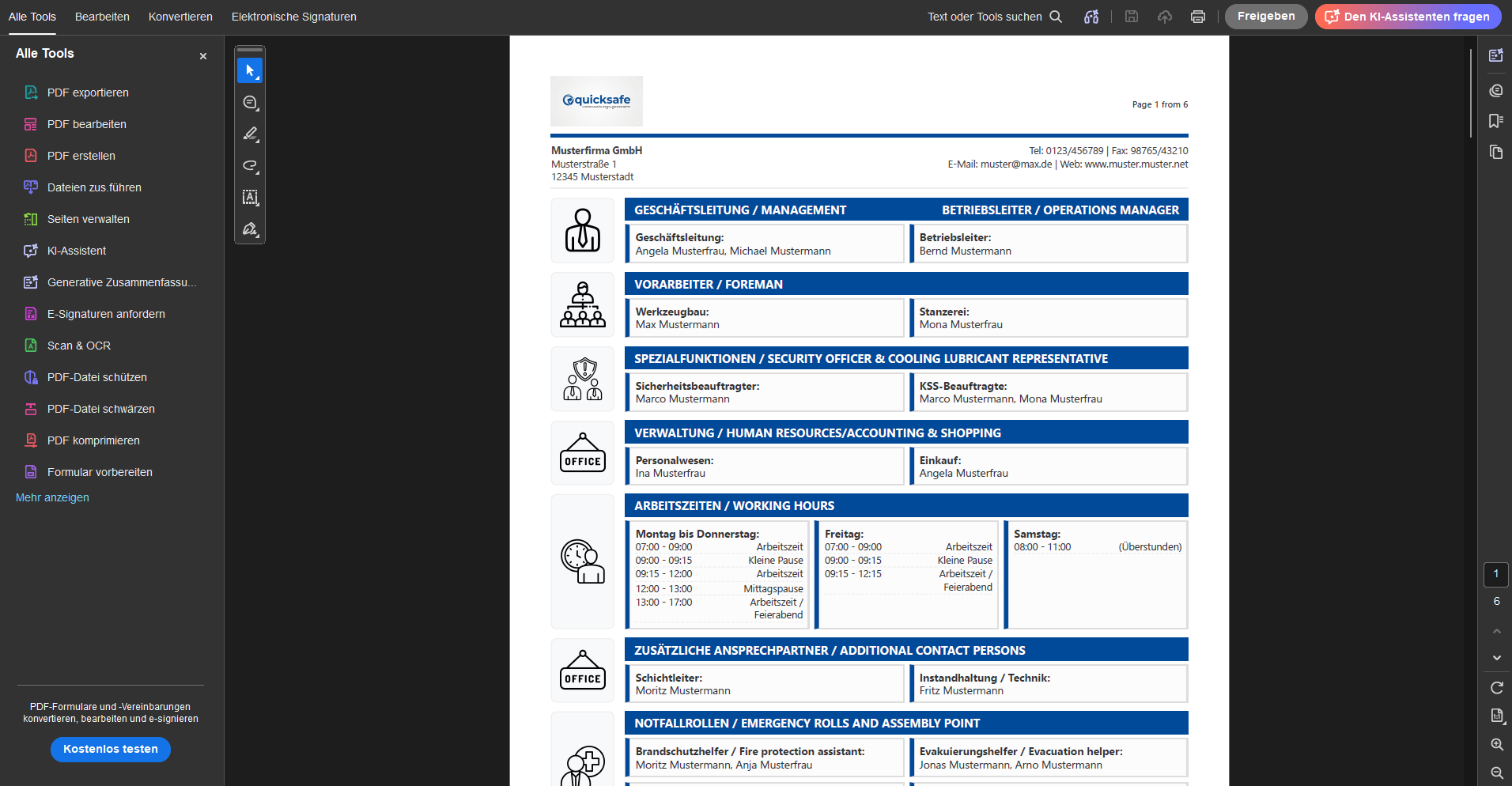
Task: Open the page thumbnails panel icon
Action: (1495, 152)
